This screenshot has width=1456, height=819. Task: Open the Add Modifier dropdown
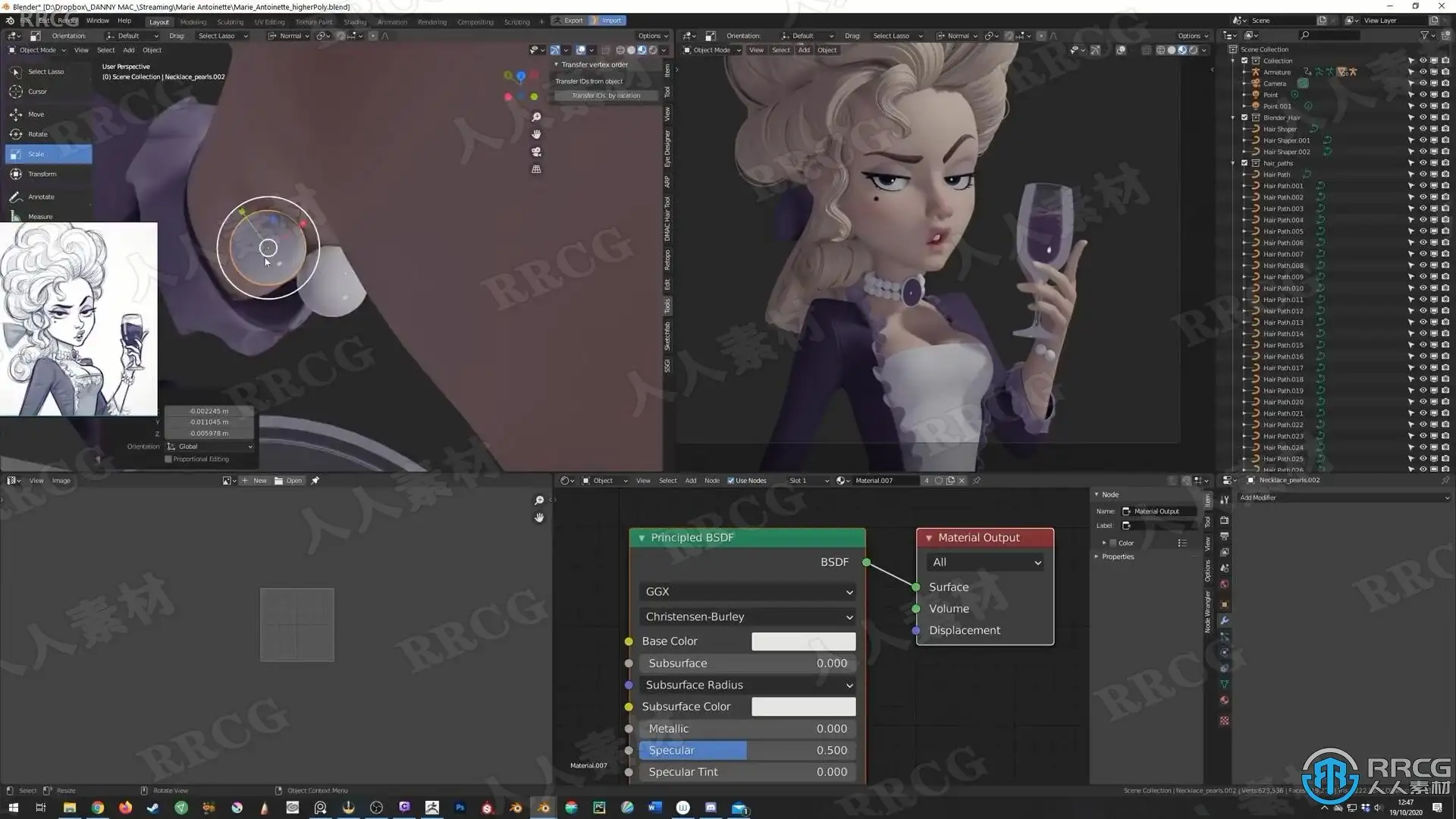1344,498
